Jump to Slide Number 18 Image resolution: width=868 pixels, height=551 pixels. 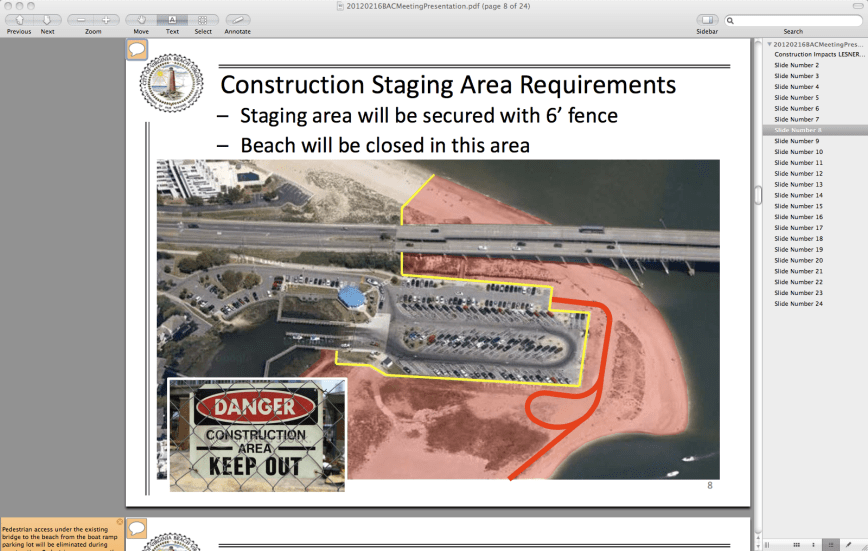798,239
